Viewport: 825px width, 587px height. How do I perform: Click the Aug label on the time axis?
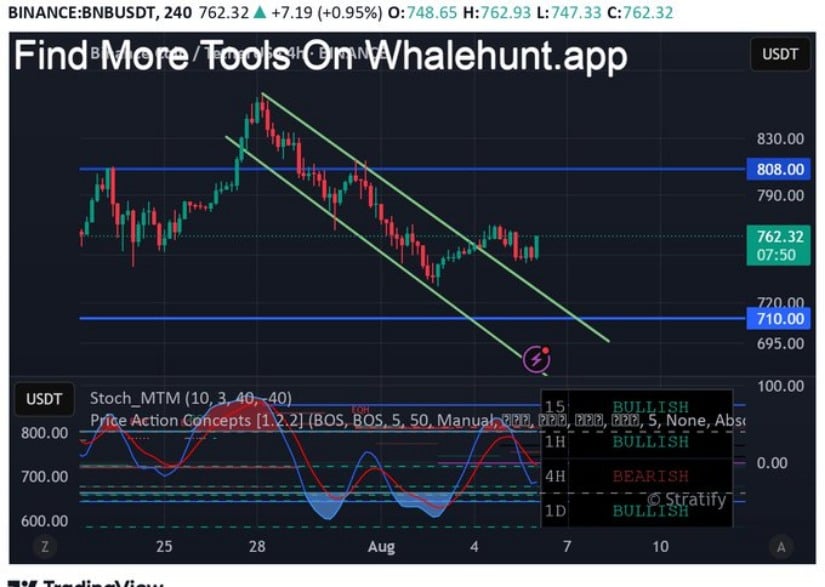pos(381,547)
